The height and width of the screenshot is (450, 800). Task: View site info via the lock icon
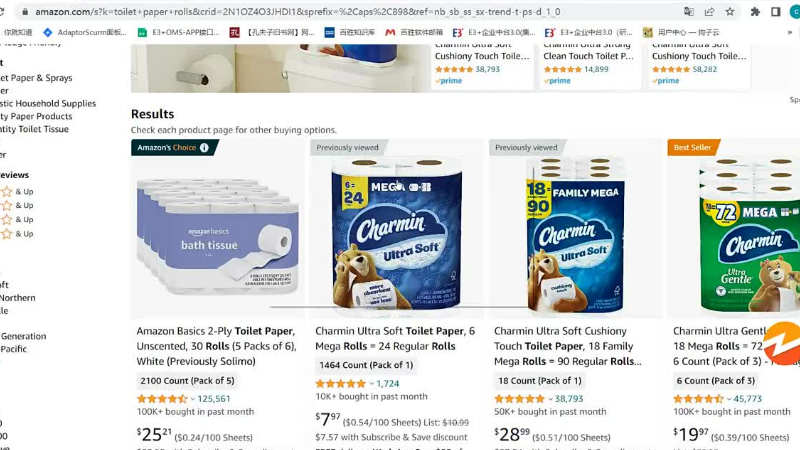(x=24, y=12)
